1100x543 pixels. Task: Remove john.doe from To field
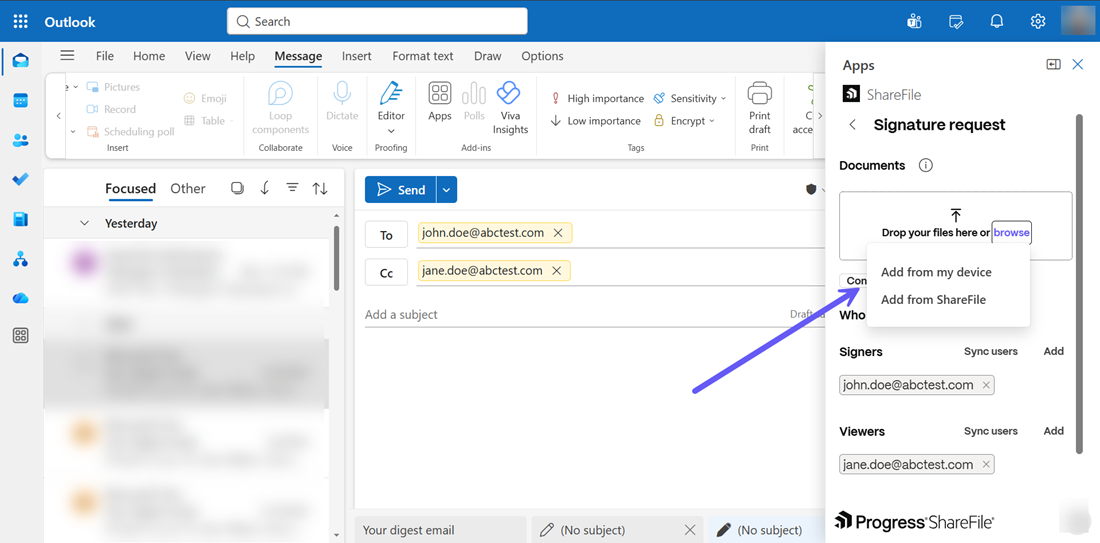[x=558, y=233]
